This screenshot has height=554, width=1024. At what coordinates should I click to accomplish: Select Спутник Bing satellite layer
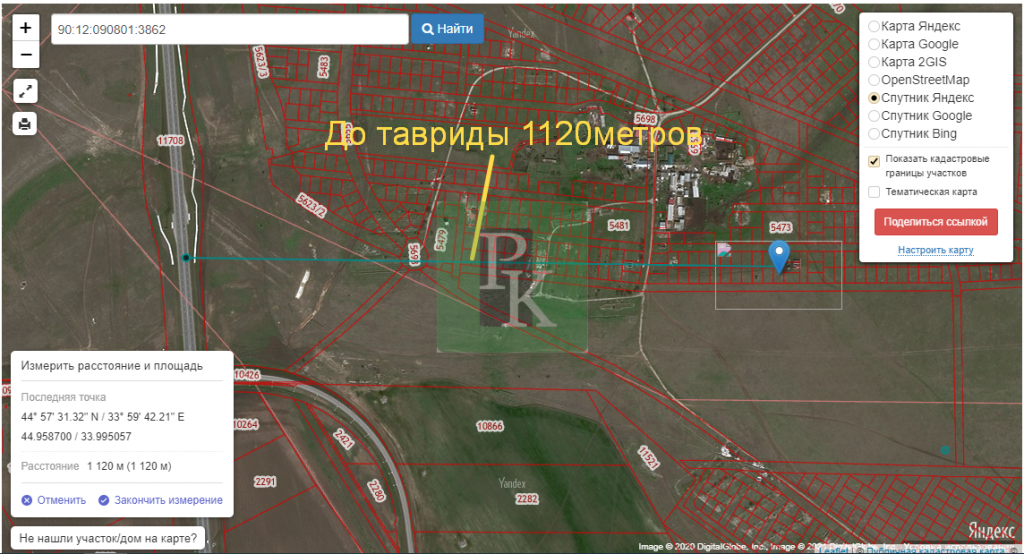click(x=874, y=134)
